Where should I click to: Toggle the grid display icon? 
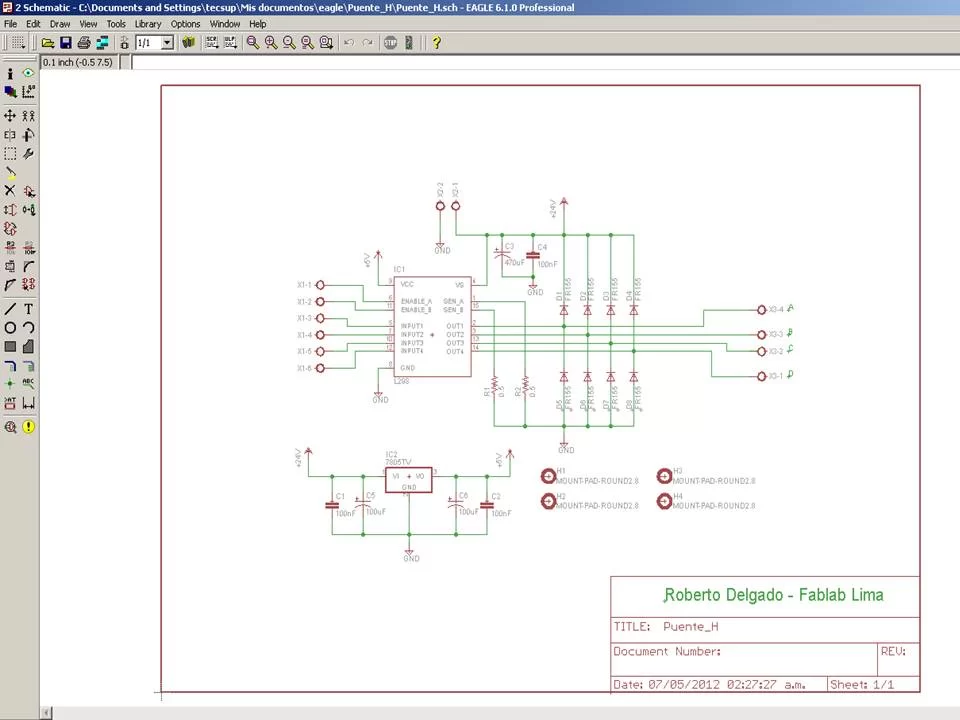tap(16, 42)
